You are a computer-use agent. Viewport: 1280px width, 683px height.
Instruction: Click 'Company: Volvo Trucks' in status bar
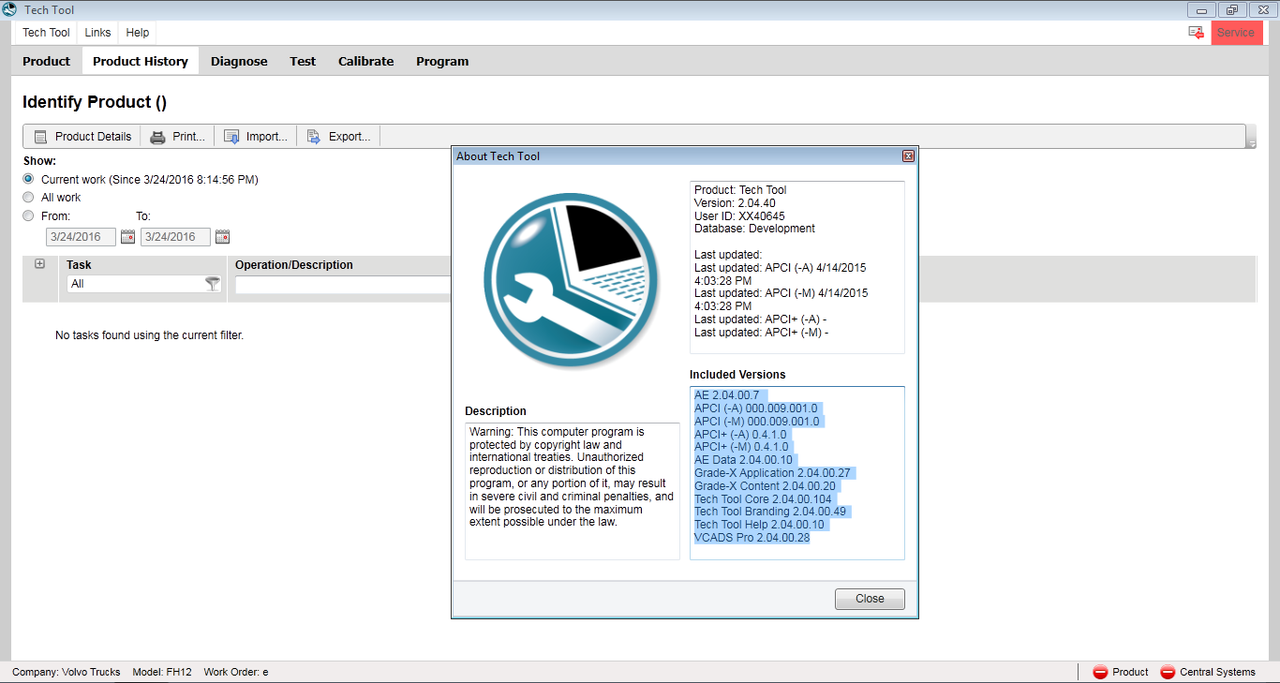(66, 672)
